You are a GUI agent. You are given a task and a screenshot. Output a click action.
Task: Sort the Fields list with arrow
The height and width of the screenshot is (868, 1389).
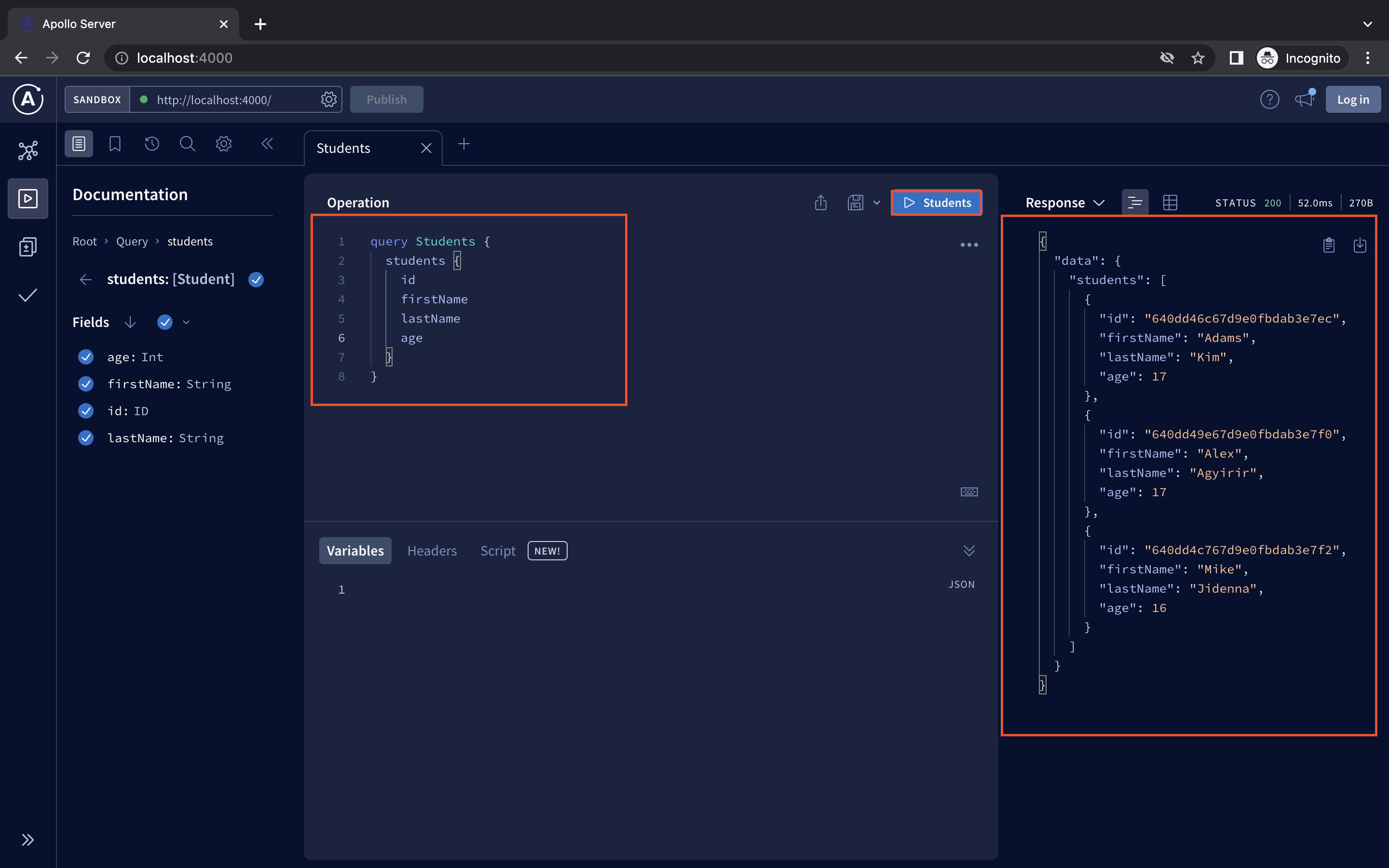(130, 322)
